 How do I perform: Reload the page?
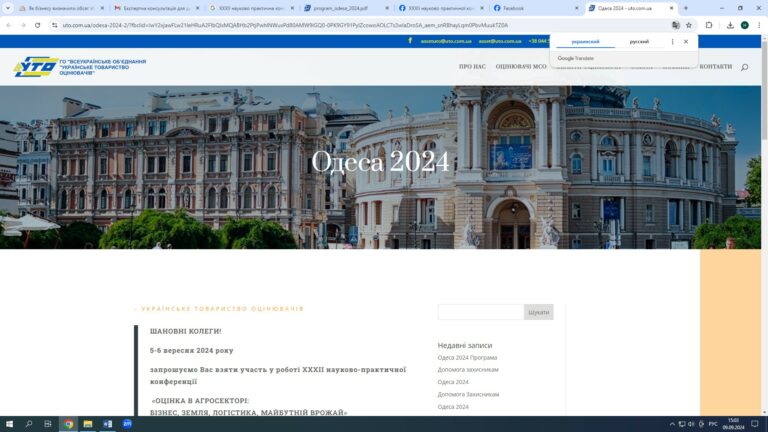coord(38,25)
